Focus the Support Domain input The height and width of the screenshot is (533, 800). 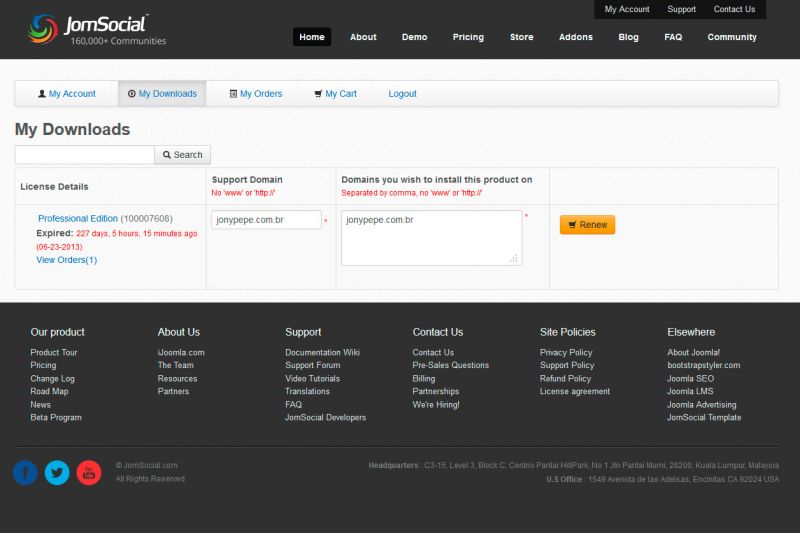(x=266, y=220)
